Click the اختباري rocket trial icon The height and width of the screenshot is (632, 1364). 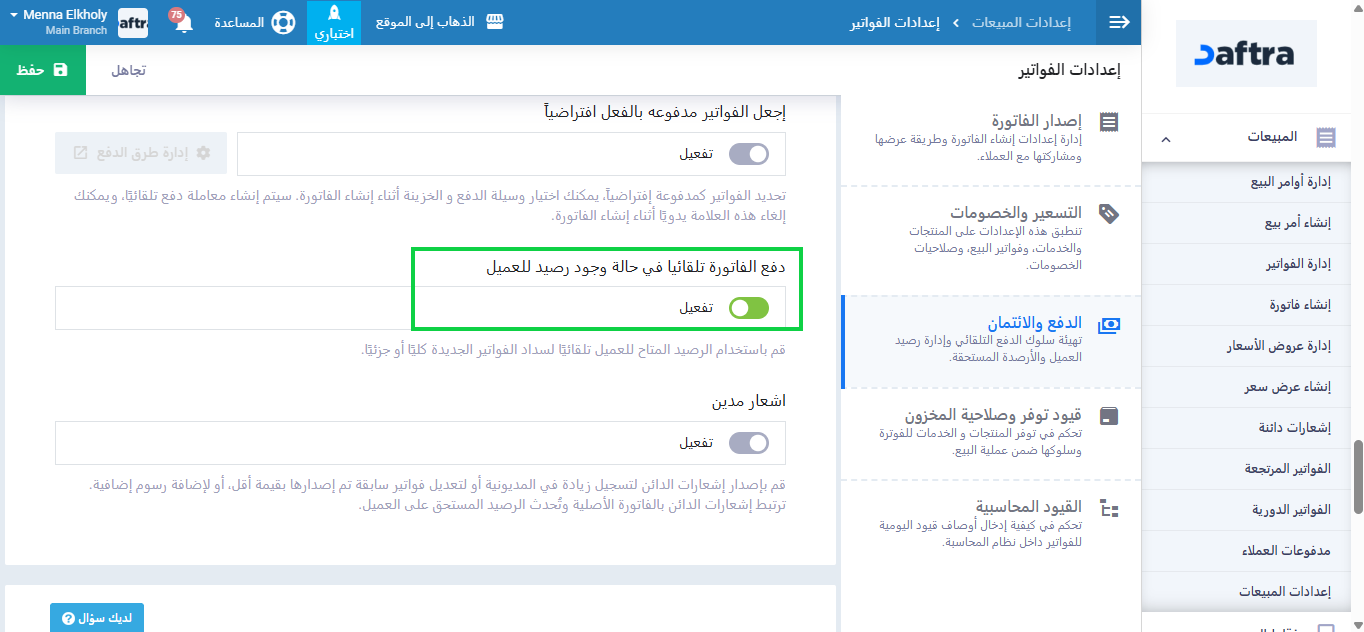click(x=334, y=15)
